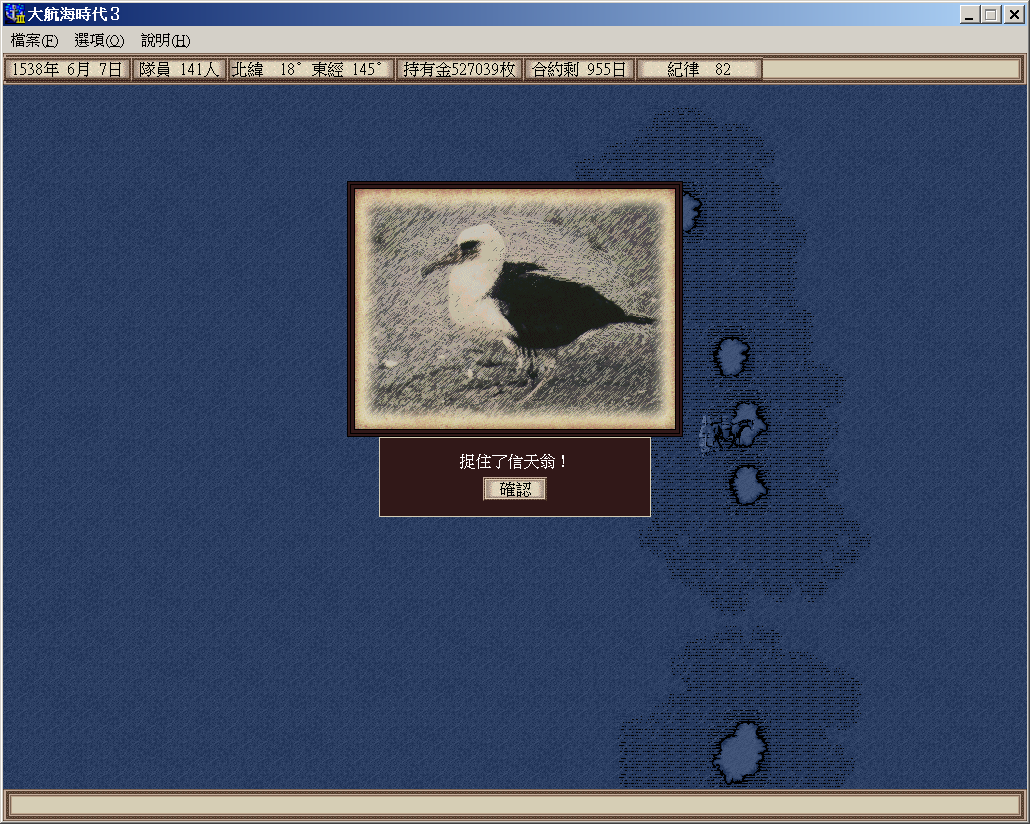Click the empty message bar at the bottom
Screen dimensions: 1030x824
coord(514,805)
